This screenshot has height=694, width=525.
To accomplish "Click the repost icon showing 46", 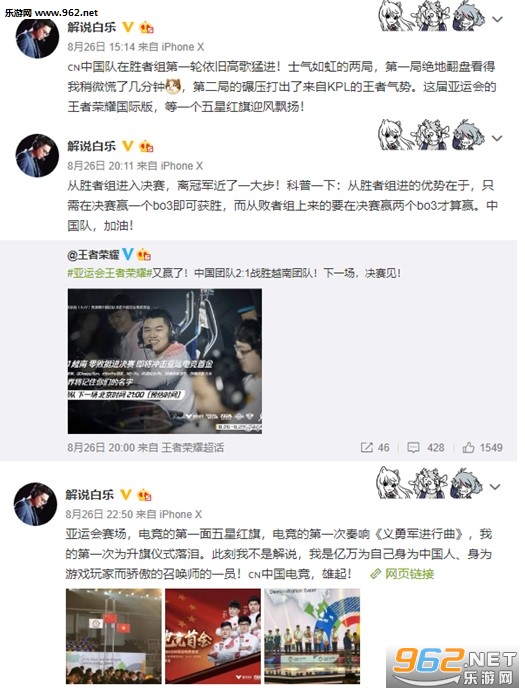I will (x=366, y=447).
